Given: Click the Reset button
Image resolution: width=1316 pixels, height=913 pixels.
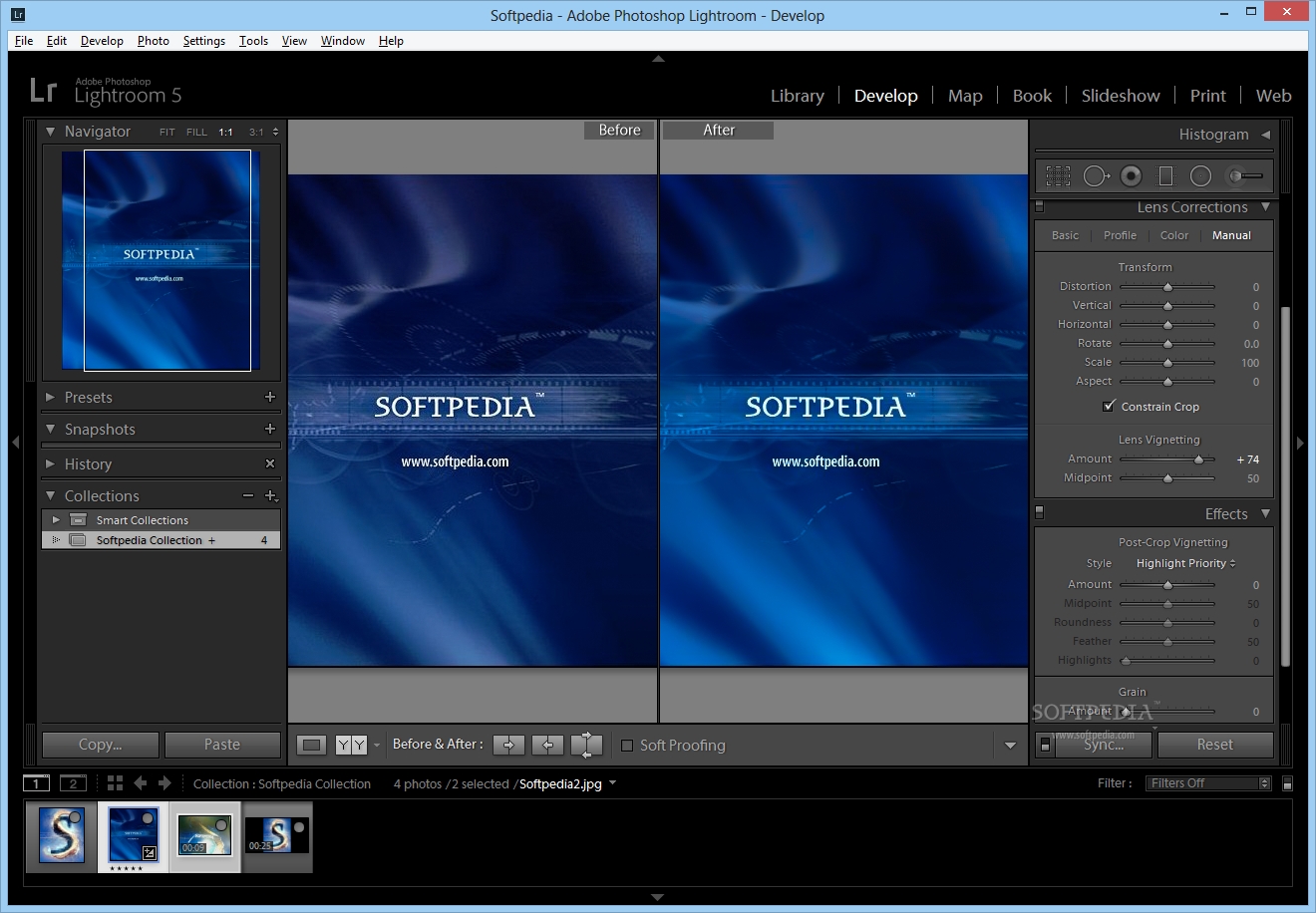Looking at the screenshot, I should click(x=1215, y=745).
